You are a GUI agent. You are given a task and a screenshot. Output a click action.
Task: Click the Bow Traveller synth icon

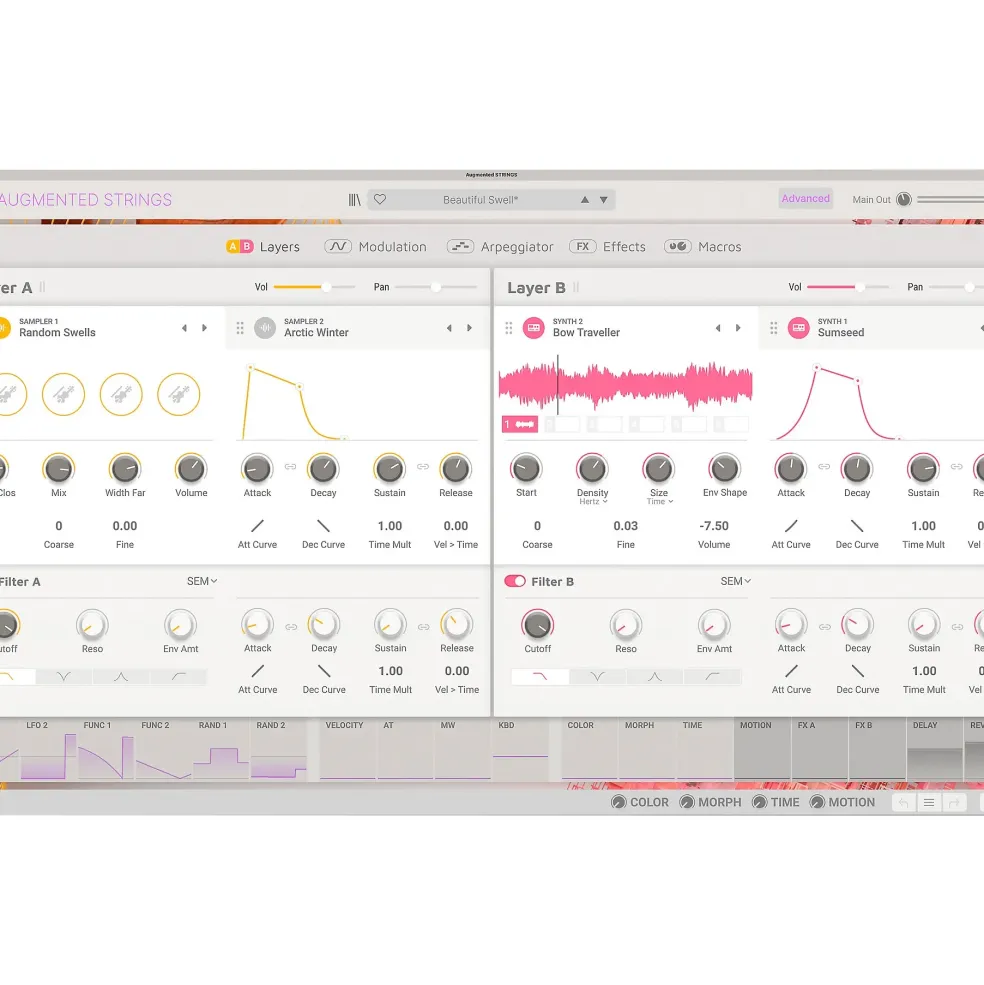coord(533,327)
